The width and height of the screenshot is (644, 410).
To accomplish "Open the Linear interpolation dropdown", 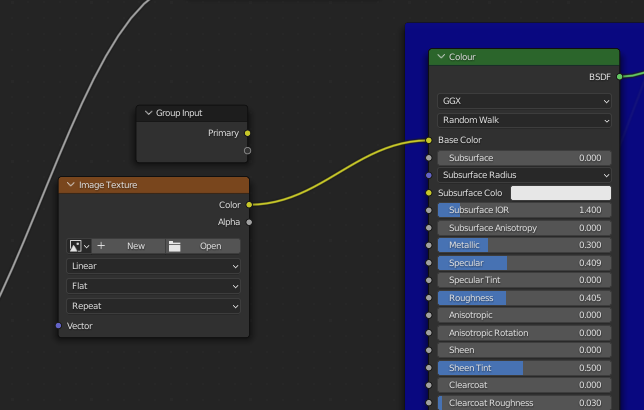I will 153,266.
